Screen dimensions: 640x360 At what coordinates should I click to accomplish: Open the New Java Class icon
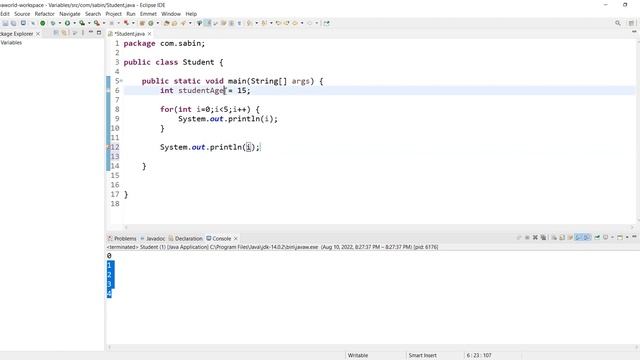point(151,23)
